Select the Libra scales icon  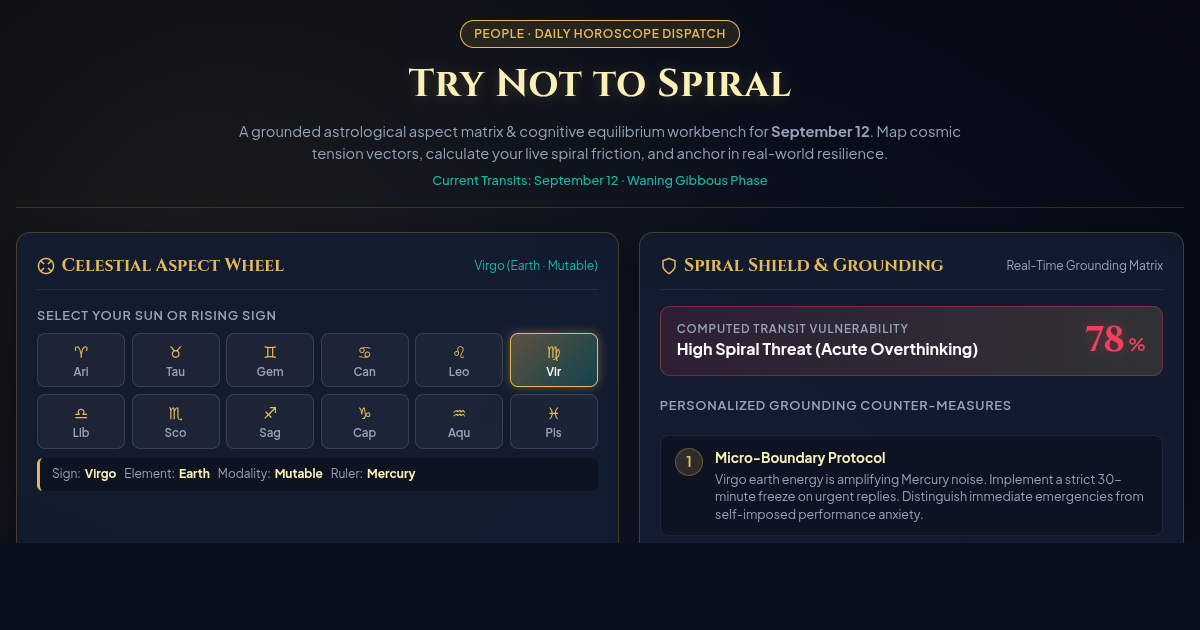click(x=81, y=413)
